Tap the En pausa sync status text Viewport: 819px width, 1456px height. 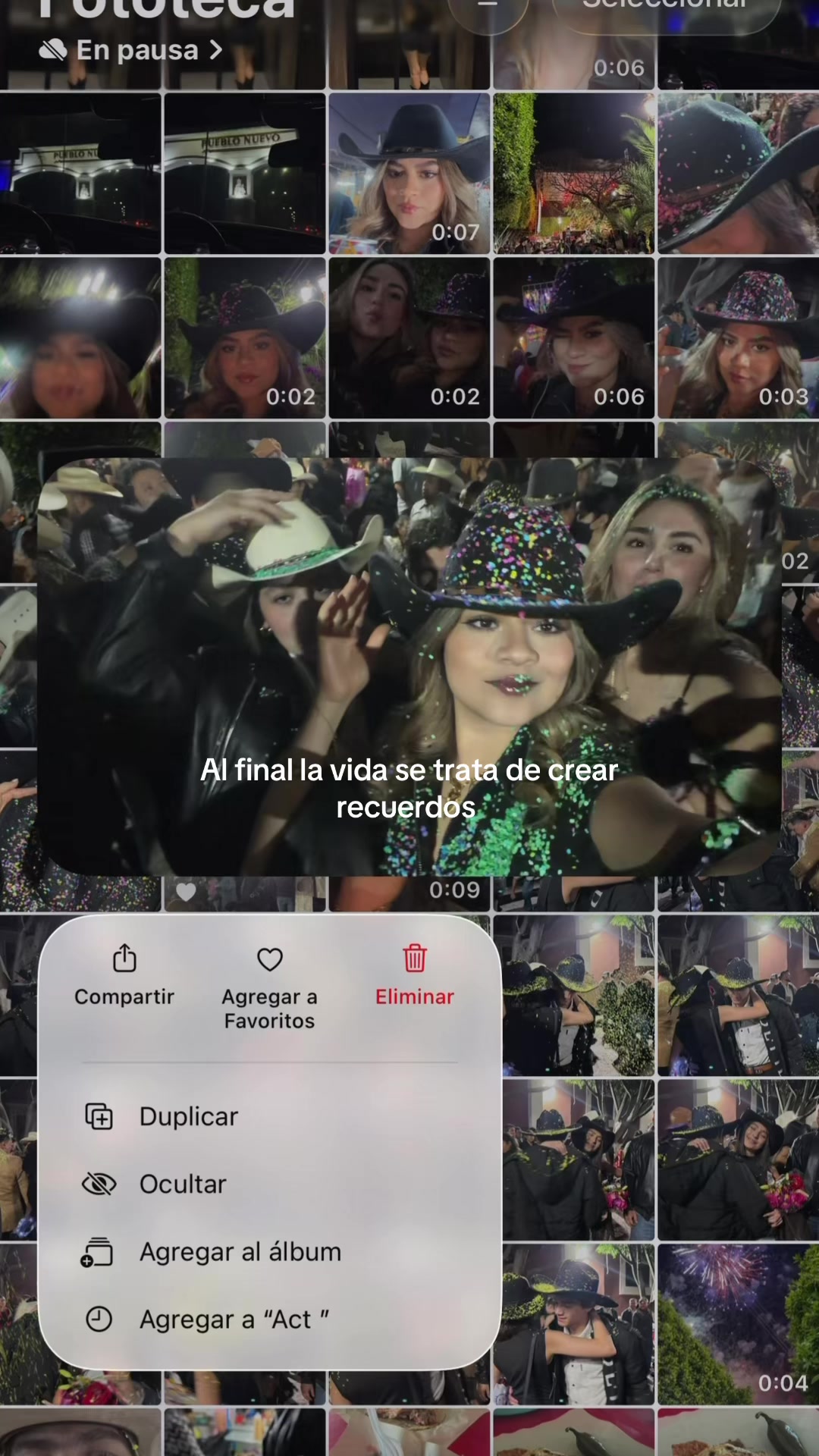(x=137, y=50)
